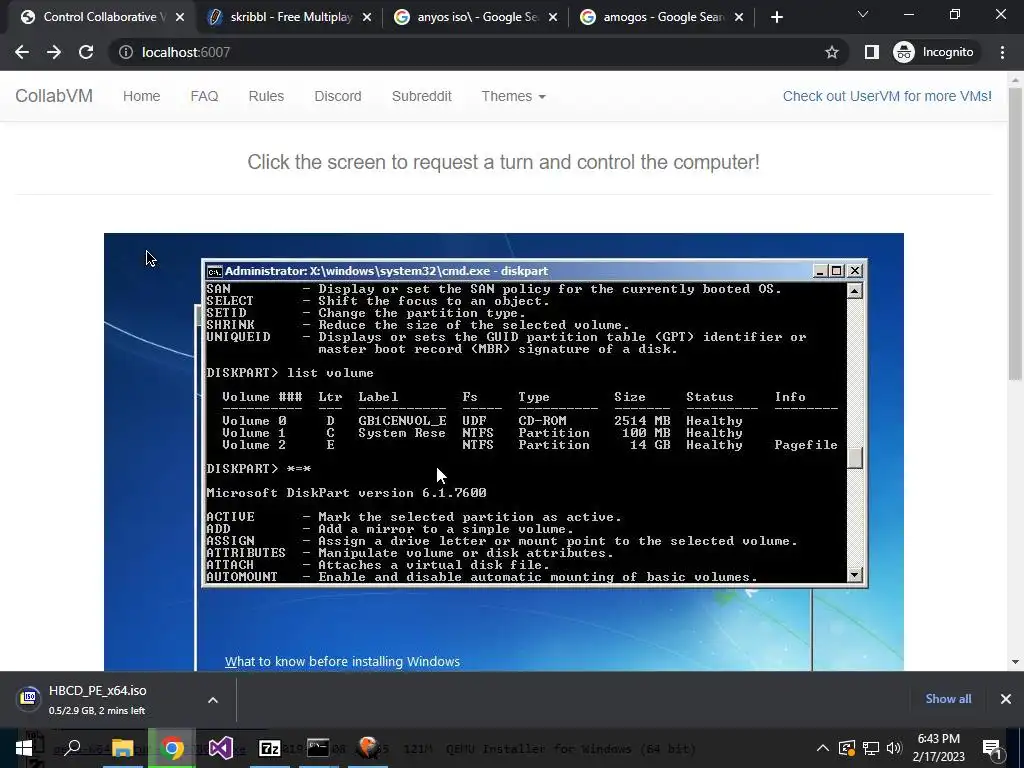Close the anyos iso Google Search tab

tap(553, 17)
